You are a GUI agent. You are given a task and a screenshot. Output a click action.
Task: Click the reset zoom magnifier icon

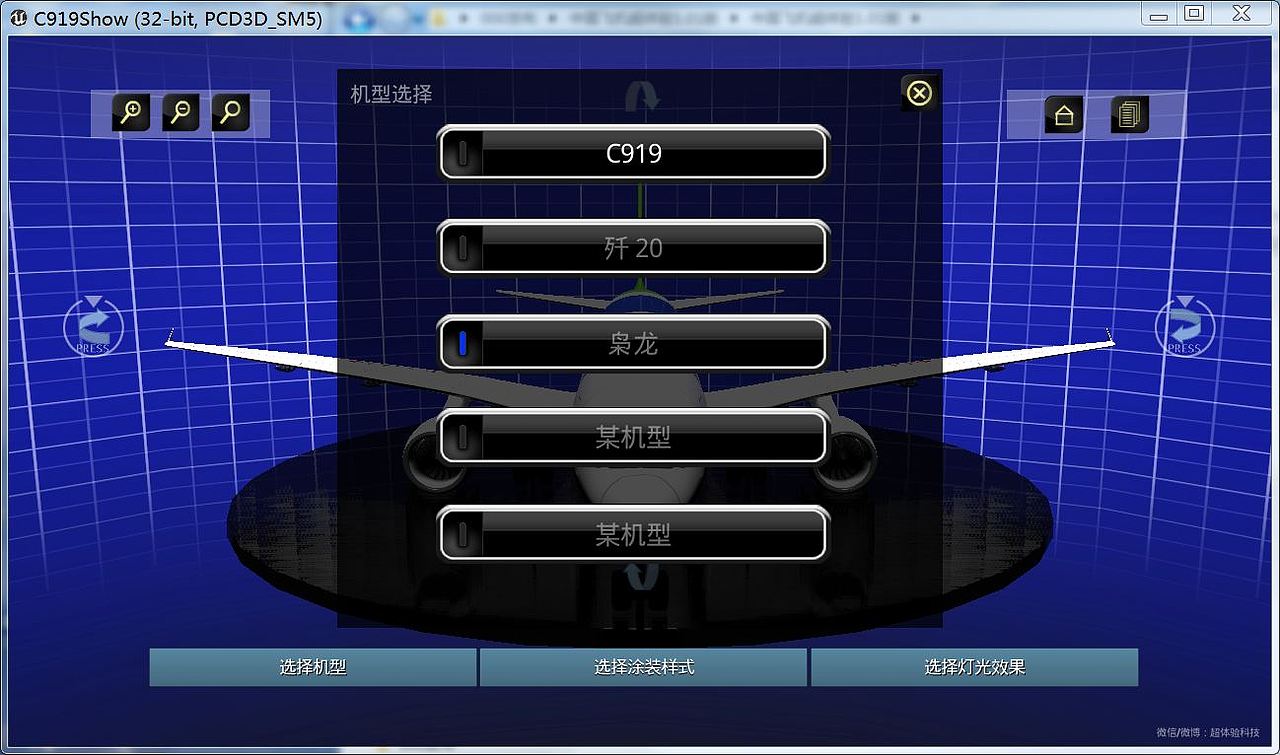coord(231,113)
